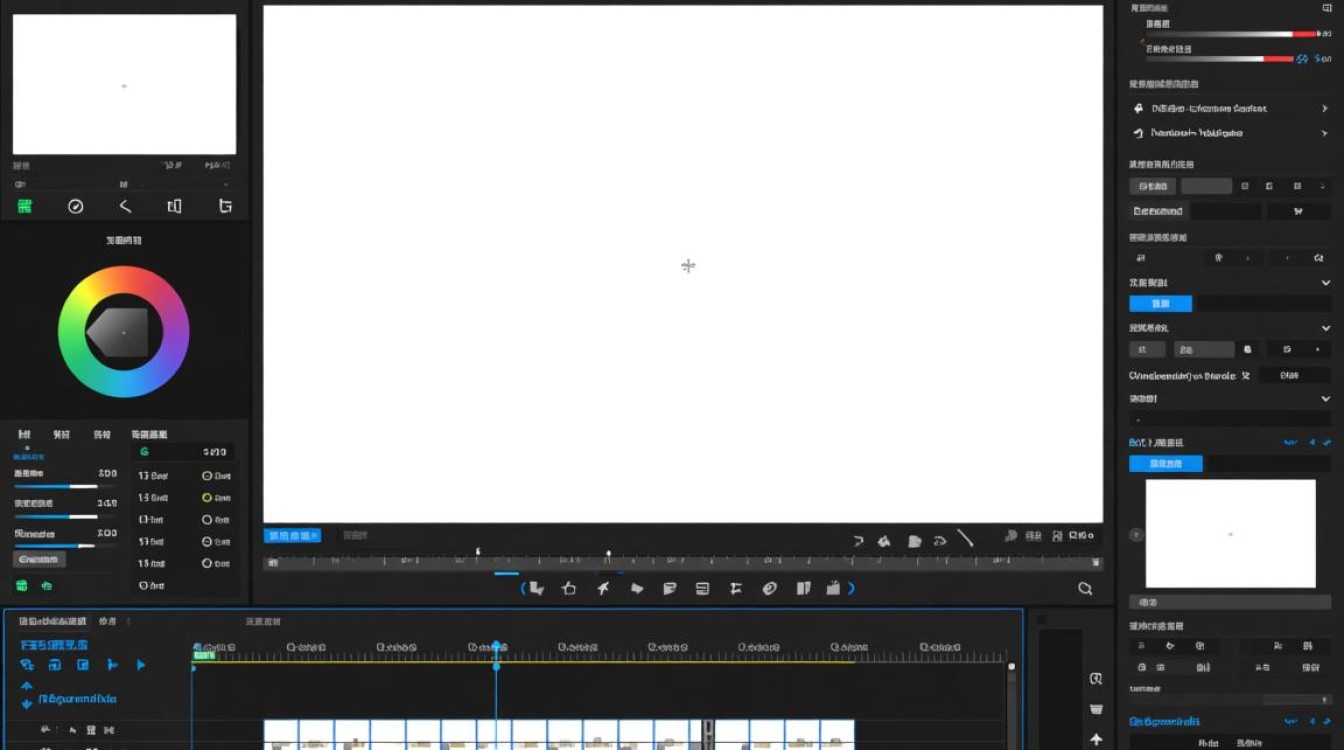
Task: Toggle the first yellow circle in the left list
Action: pyautogui.click(x=207, y=476)
